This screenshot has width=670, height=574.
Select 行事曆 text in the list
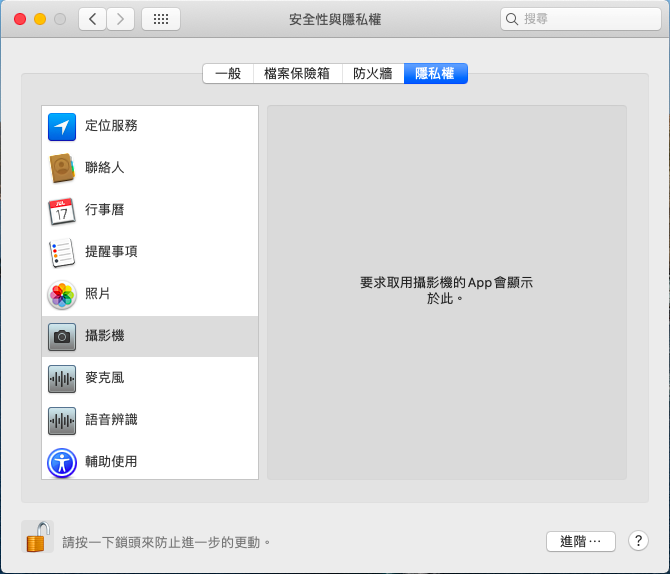[105, 209]
